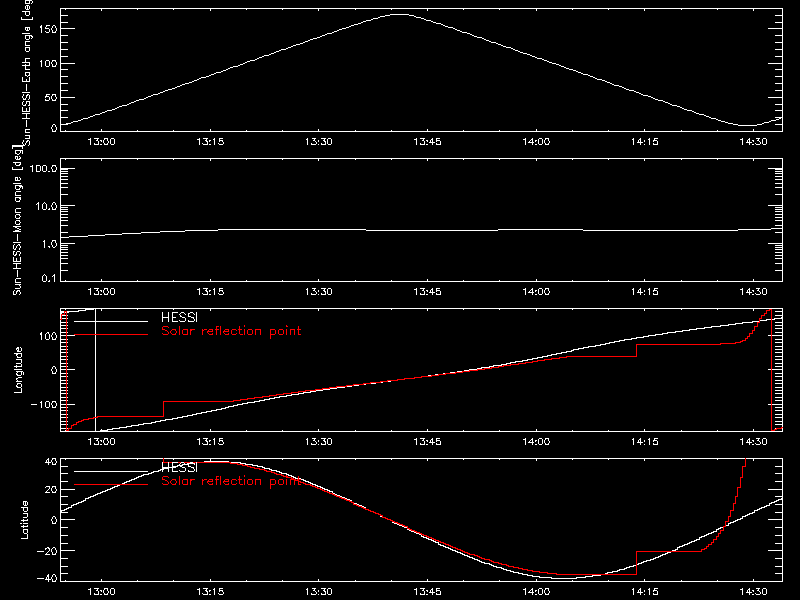Screen dimensions: 800x600
Task: Click 14:00 tick under Latitude plot
Action: [536, 592]
